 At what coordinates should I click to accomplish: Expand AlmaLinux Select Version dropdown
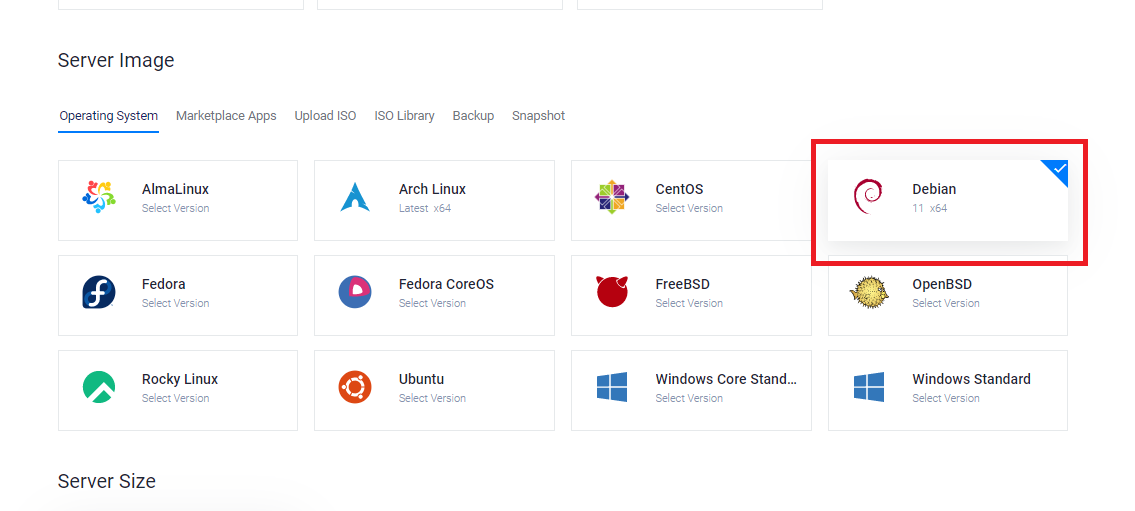175,209
